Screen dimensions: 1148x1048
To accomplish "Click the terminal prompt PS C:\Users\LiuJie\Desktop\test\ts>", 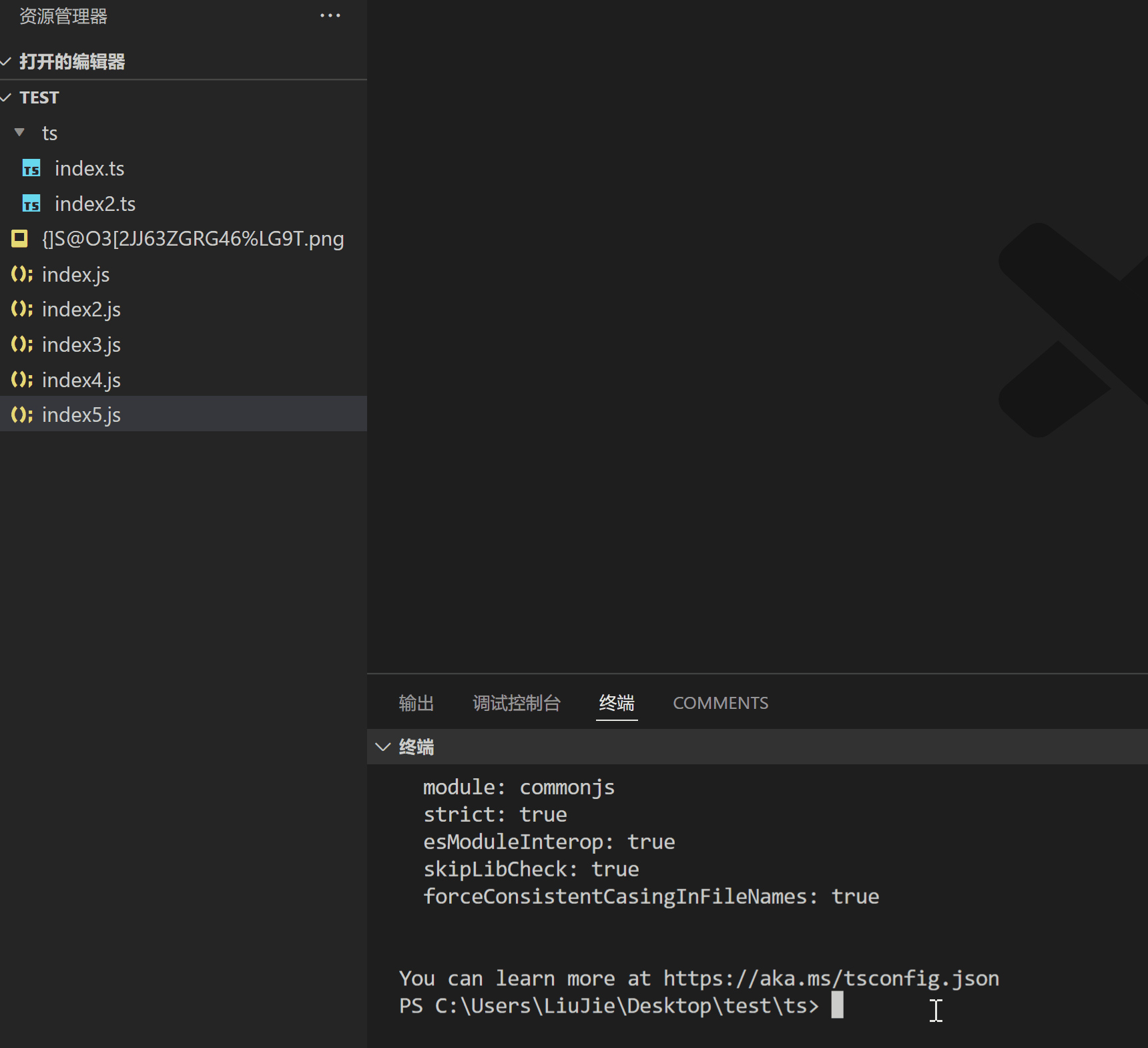I will pos(609,1005).
